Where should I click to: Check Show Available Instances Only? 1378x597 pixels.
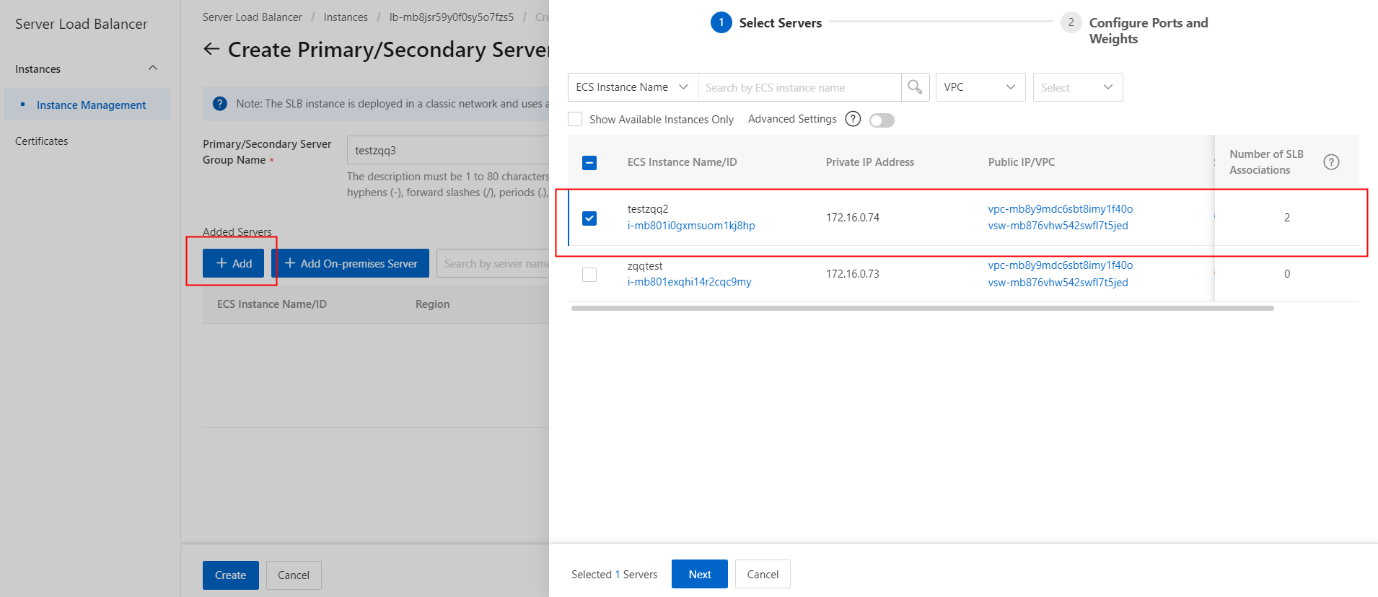(x=575, y=119)
